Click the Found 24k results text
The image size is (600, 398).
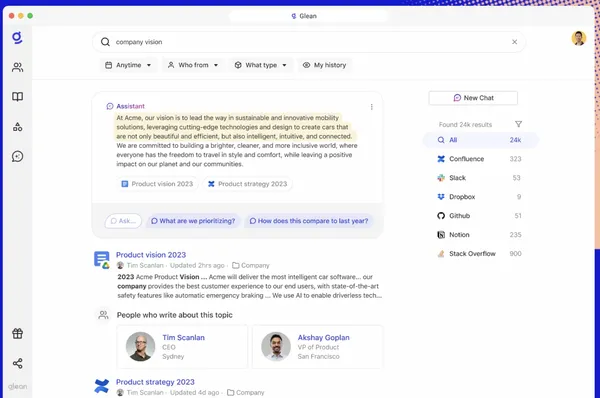[465, 125]
